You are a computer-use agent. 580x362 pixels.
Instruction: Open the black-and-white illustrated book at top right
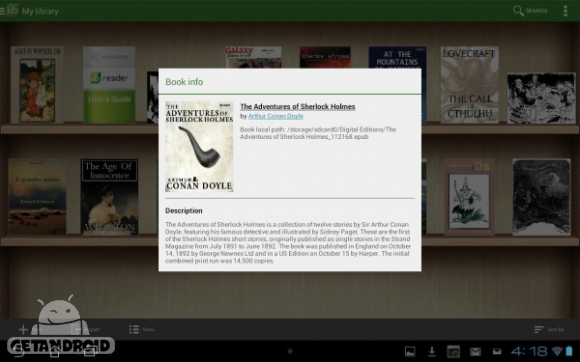pyautogui.click(x=541, y=98)
